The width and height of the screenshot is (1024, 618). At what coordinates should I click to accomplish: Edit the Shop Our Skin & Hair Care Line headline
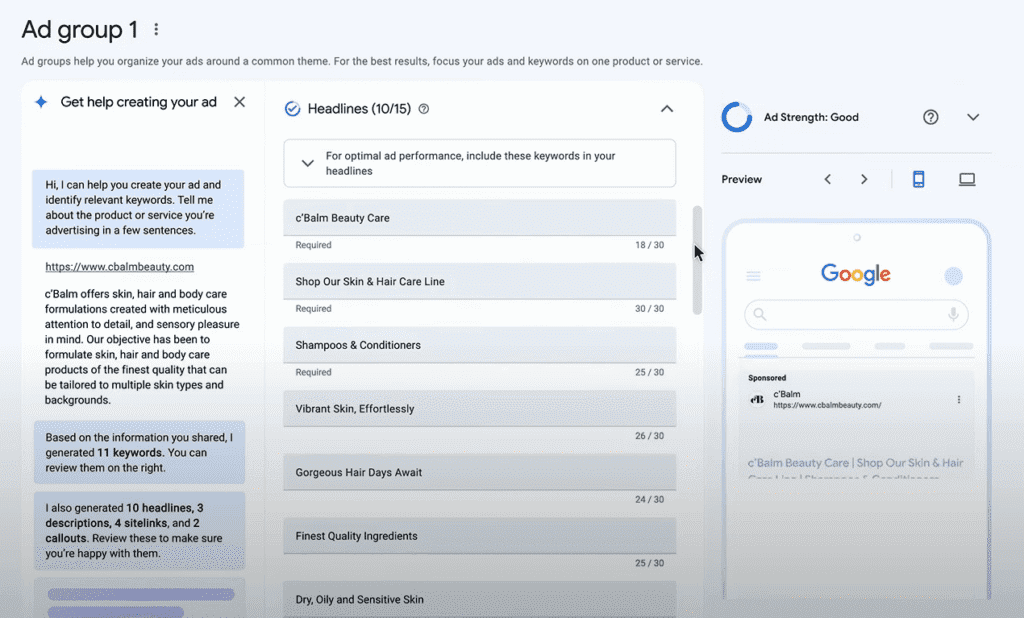[479, 282]
